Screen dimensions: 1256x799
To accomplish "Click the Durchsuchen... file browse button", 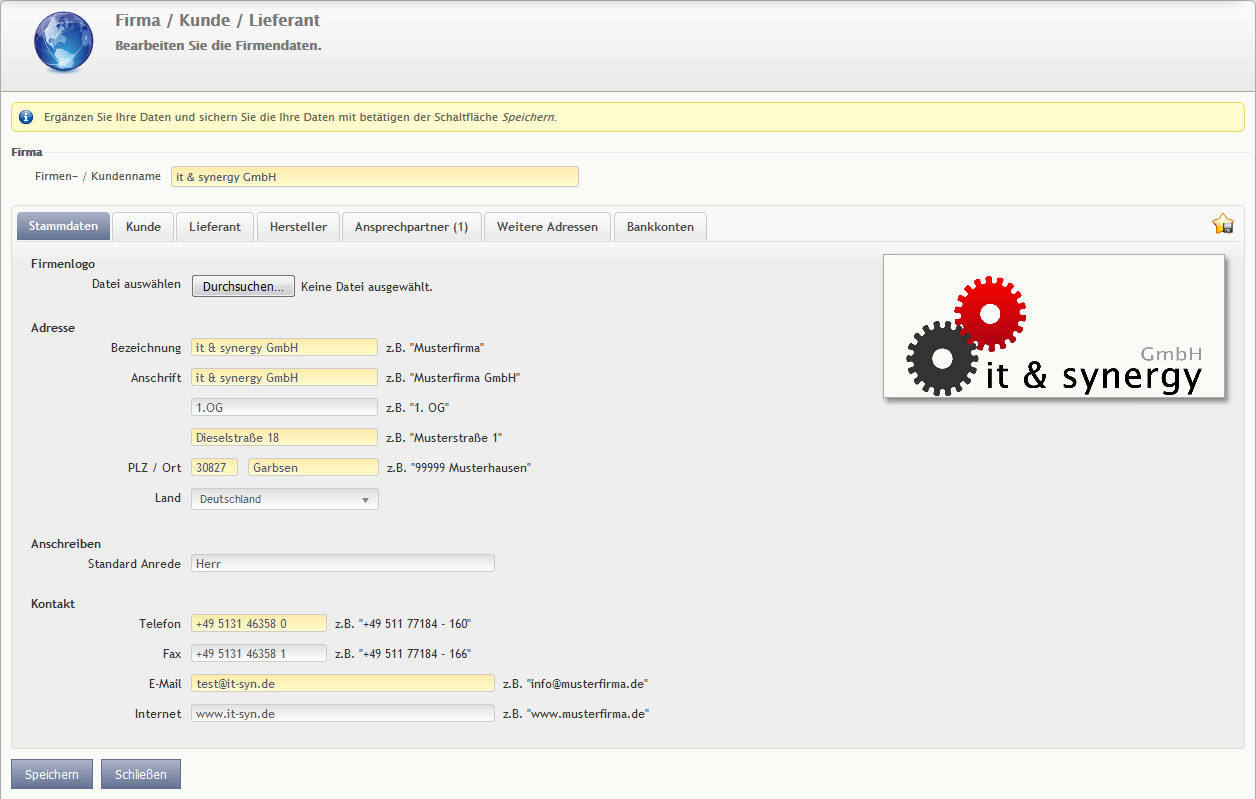I will click(x=243, y=286).
